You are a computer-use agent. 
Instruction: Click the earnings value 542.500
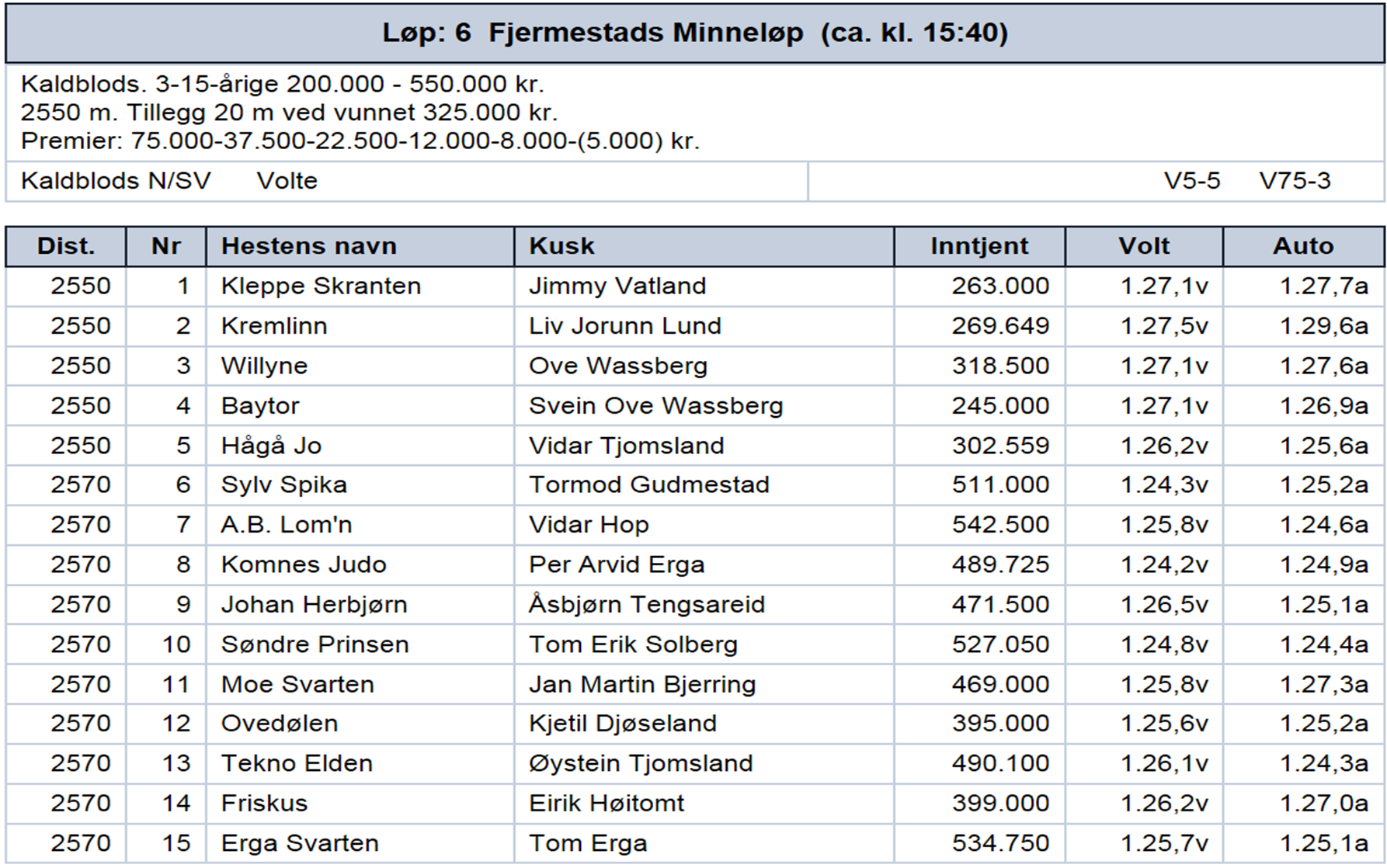[1001, 525]
